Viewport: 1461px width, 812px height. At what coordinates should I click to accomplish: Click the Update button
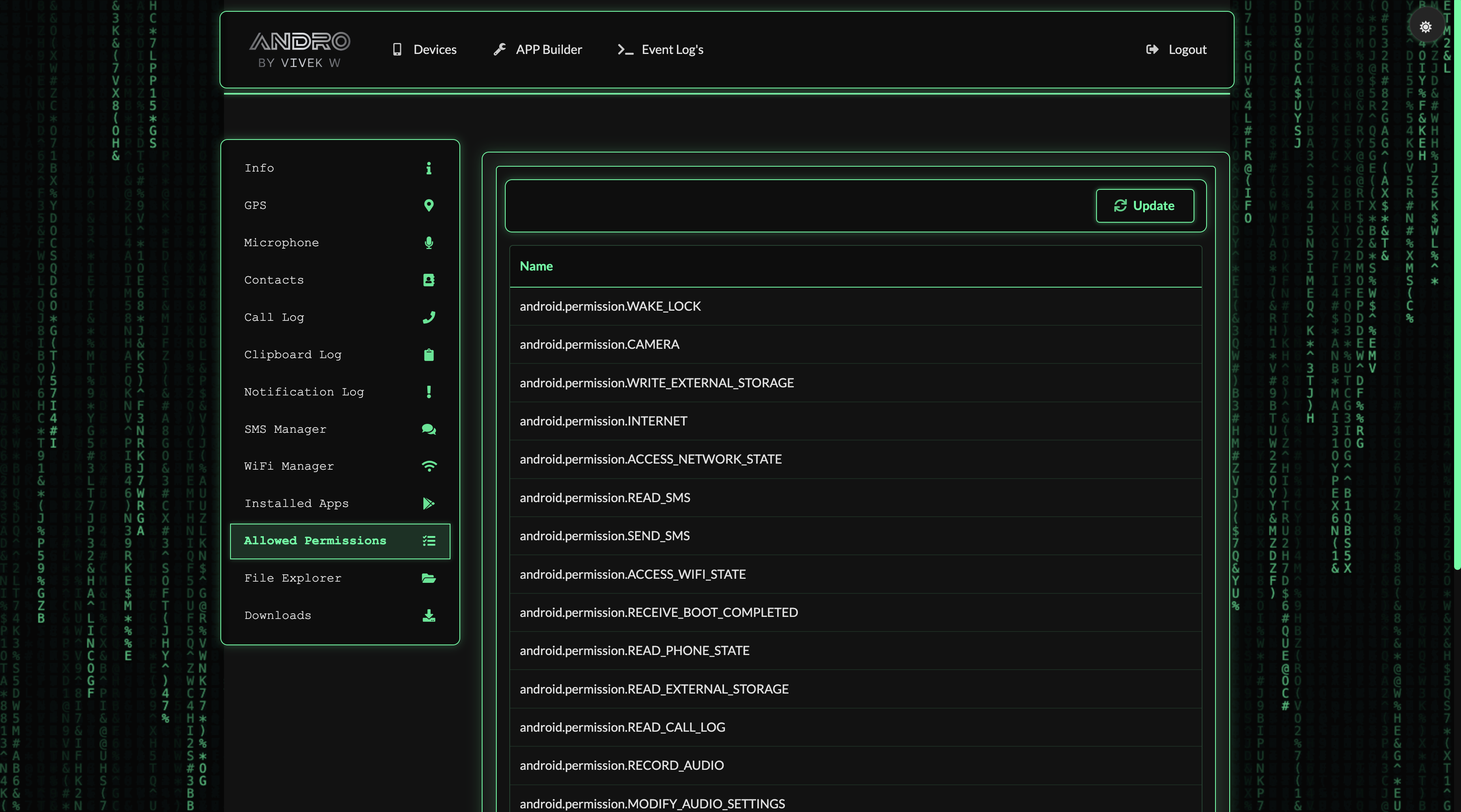click(x=1144, y=206)
